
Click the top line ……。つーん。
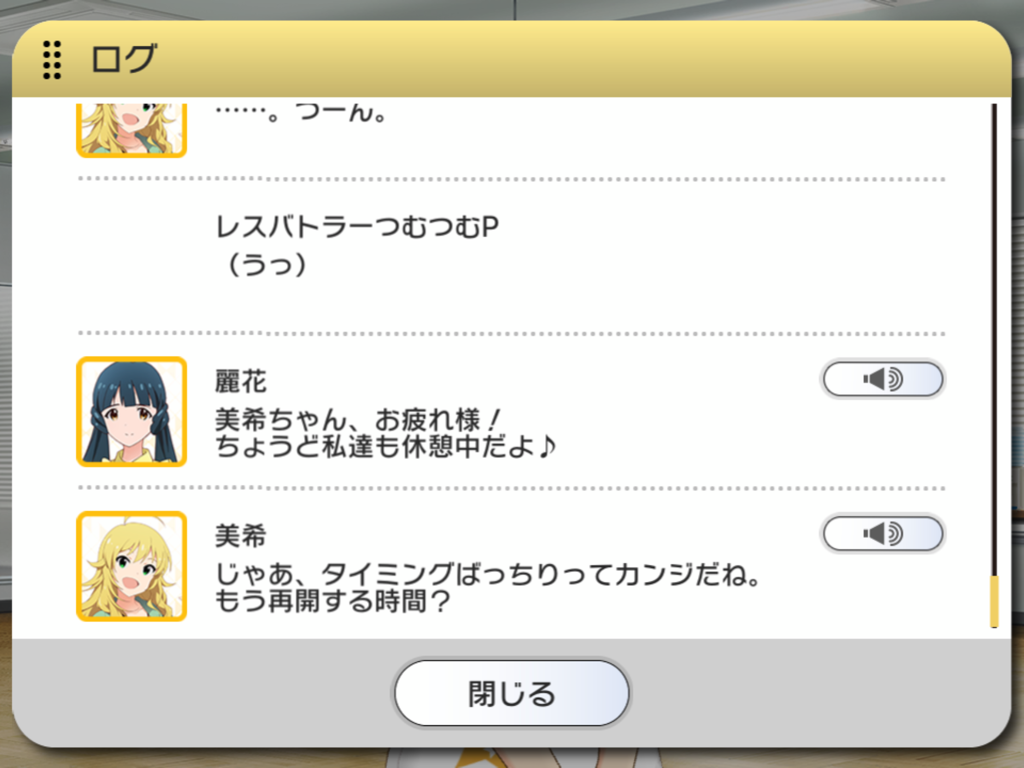[x=302, y=113]
